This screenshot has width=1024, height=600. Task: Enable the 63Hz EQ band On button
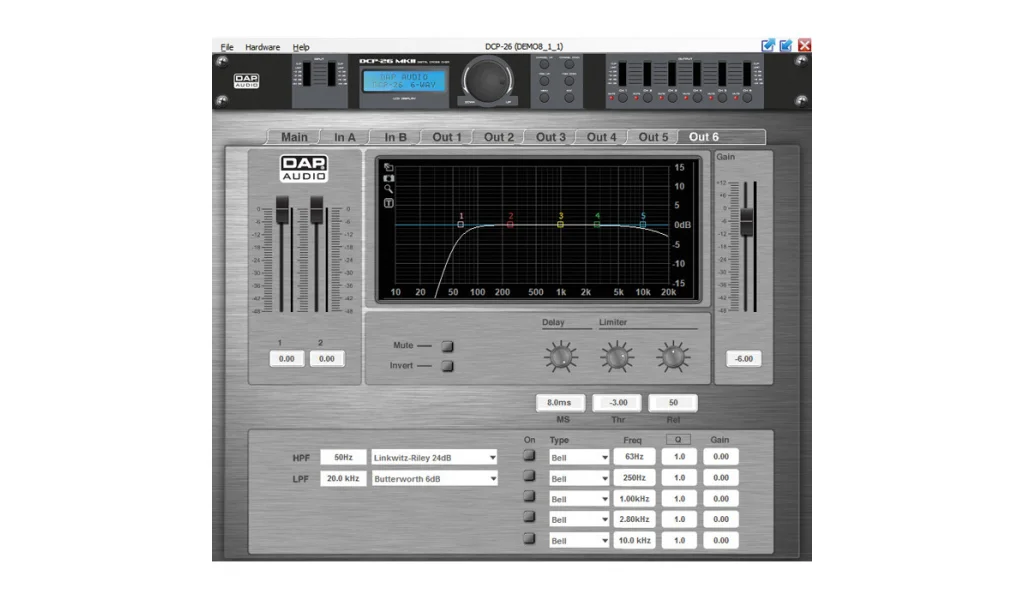(529, 456)
